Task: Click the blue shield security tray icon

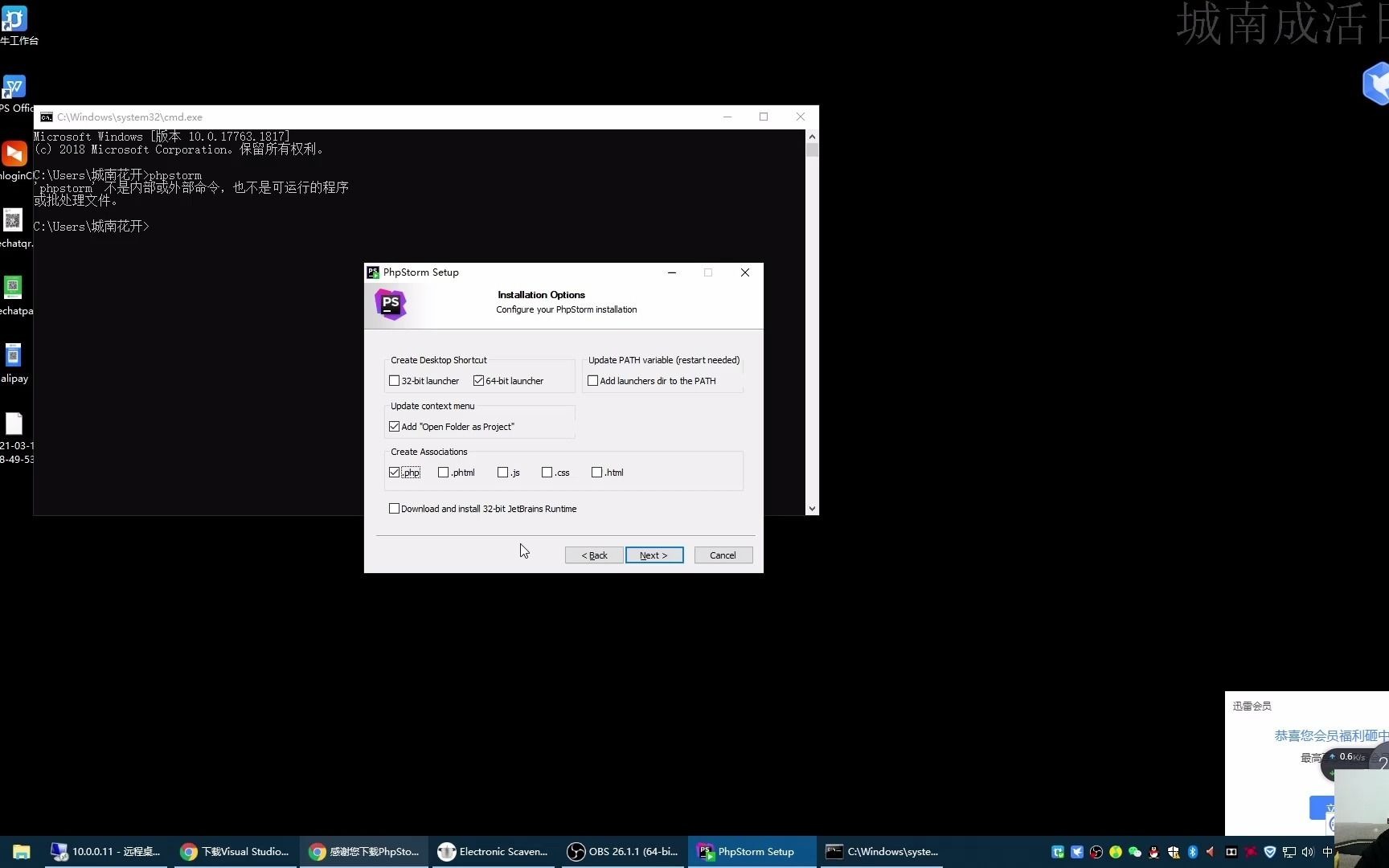Action: pyautogui.click(x=1270, y=852)
